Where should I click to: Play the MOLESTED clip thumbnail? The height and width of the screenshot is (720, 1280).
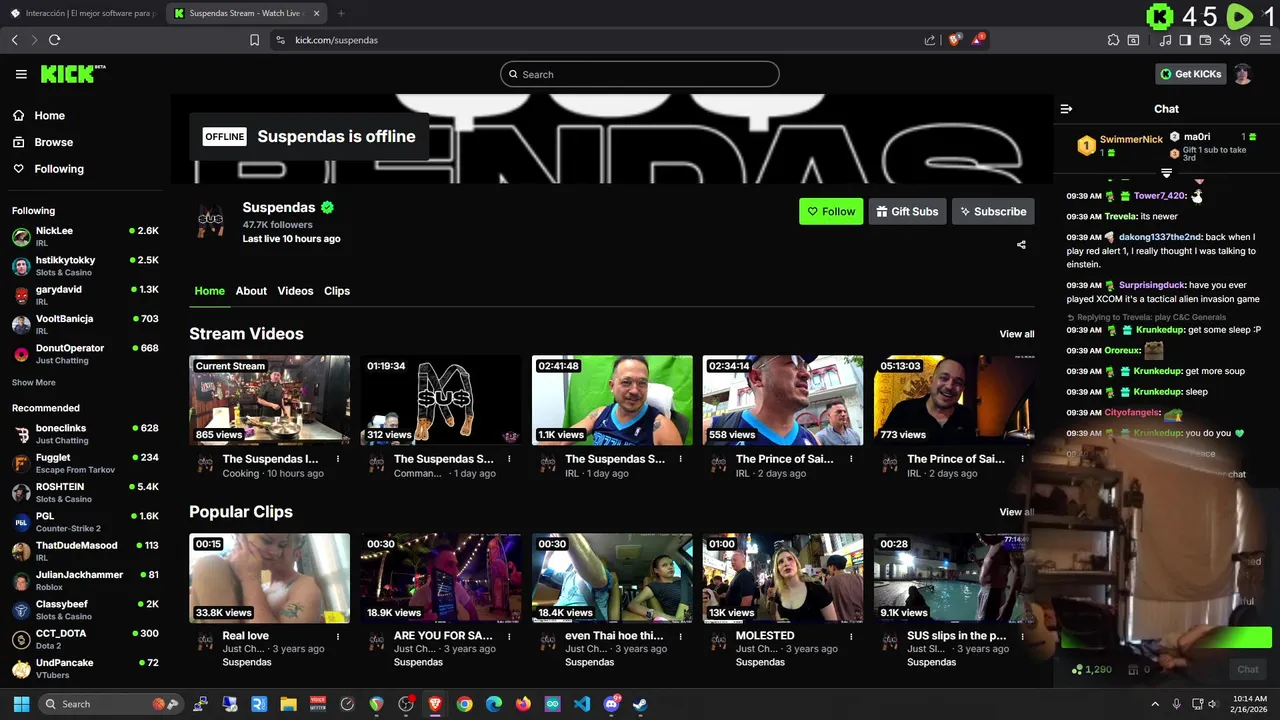pyautogui.click(x=783, y=578)
